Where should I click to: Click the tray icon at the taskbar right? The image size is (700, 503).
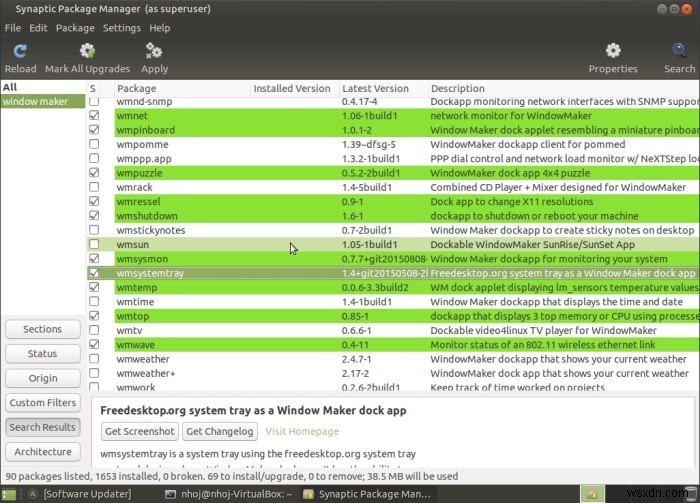click(592, 494)
